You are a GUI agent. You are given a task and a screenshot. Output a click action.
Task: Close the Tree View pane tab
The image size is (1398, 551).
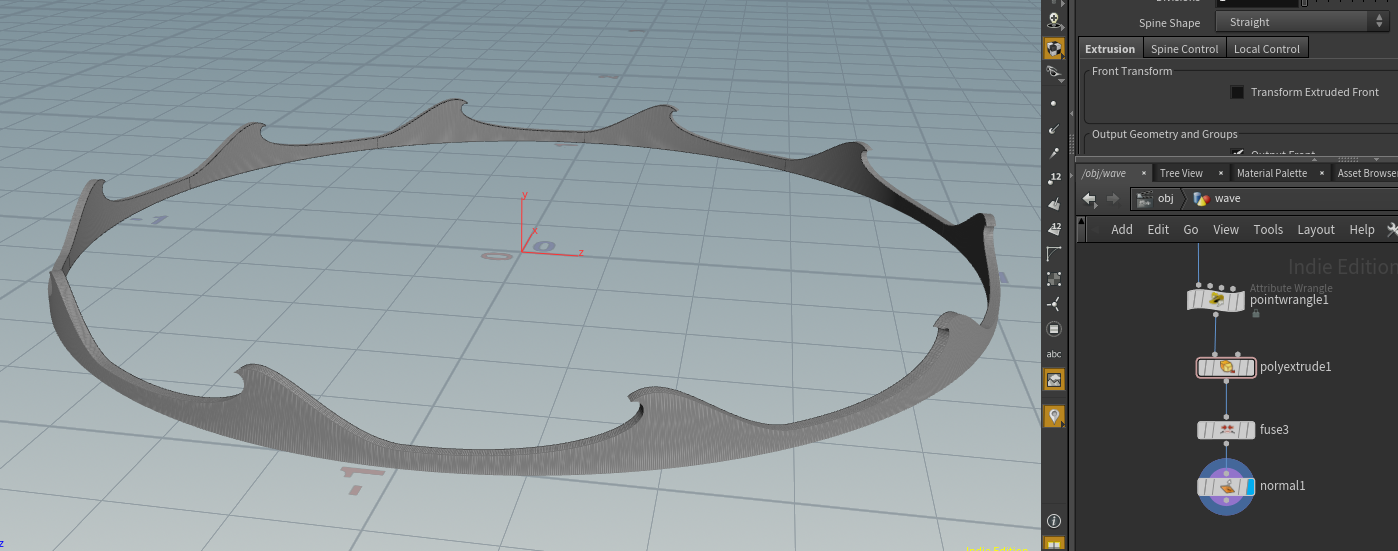[1221, 173]
